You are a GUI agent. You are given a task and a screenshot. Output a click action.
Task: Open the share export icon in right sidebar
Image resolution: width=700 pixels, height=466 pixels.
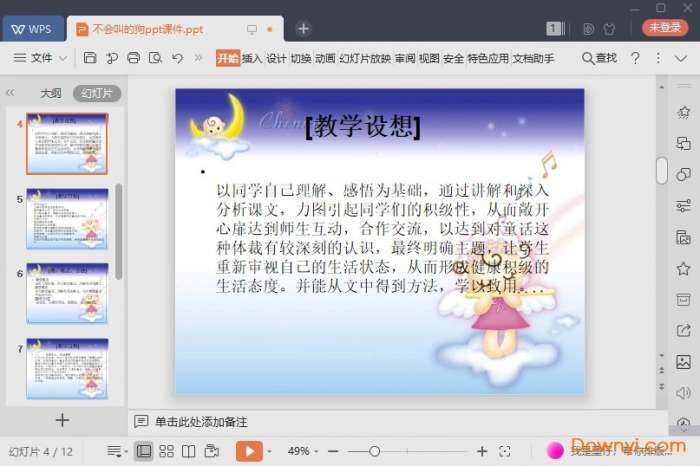click(x=683, y=331)
